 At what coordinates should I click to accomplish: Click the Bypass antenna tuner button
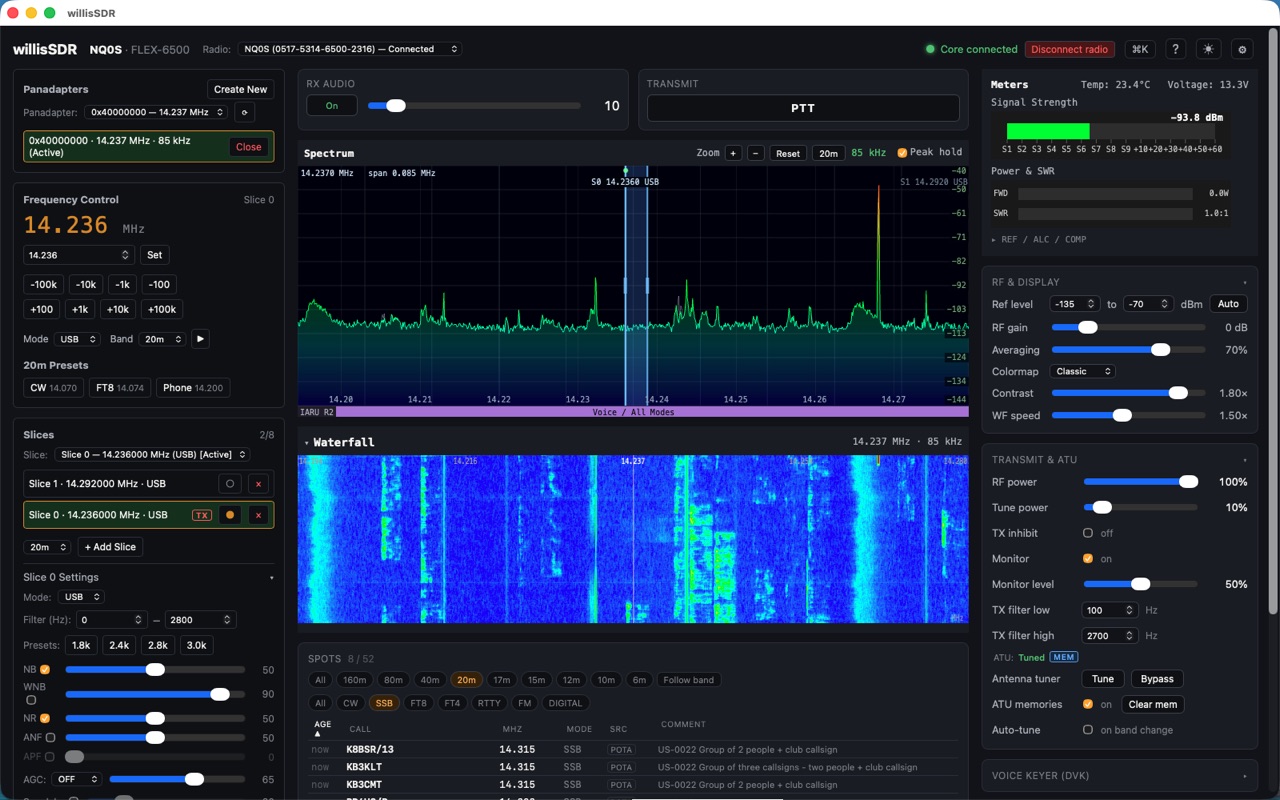[1157, 679]
